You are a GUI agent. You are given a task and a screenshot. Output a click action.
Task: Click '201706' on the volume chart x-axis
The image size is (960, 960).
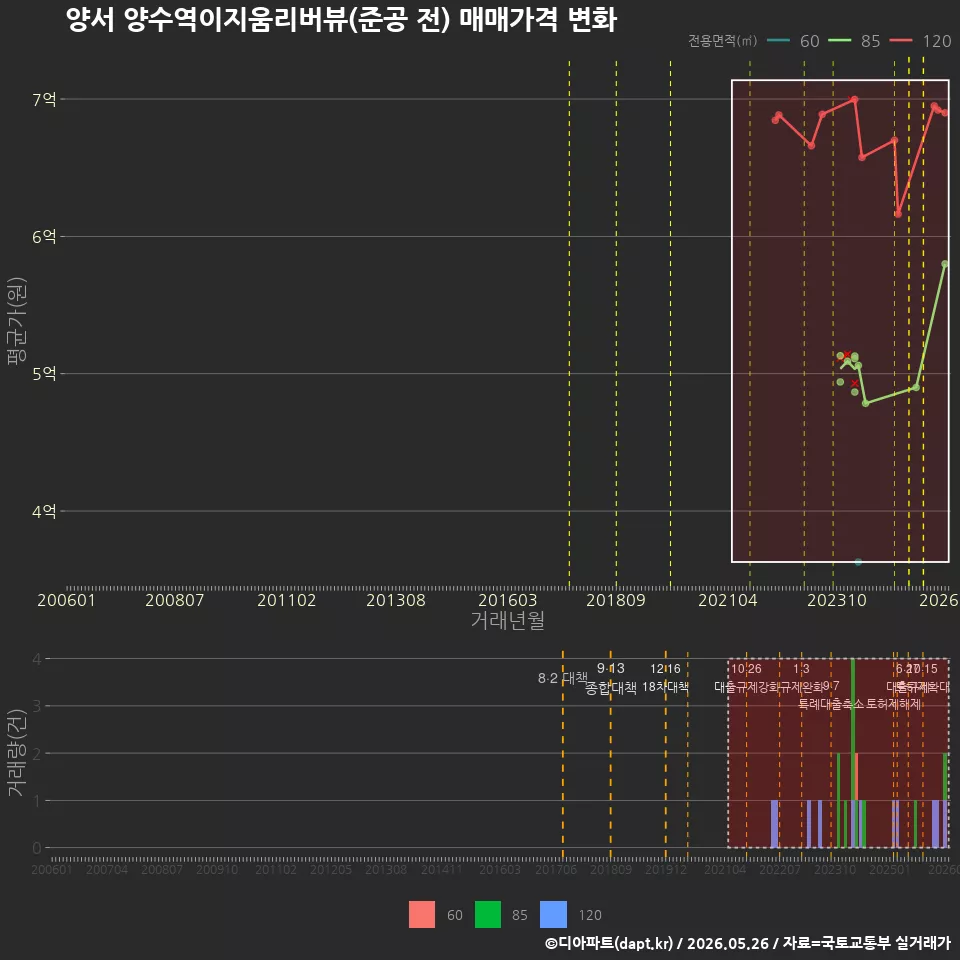[x=556, y=869]
